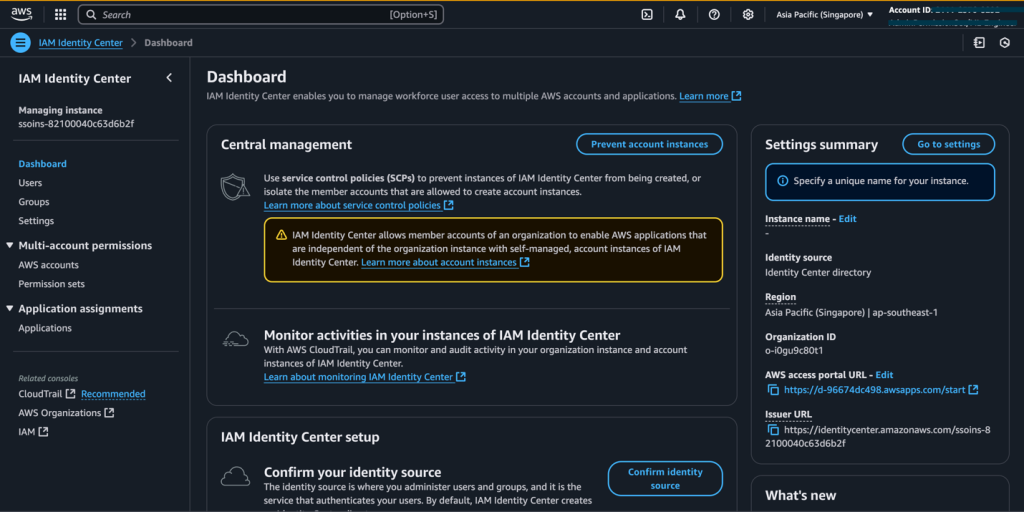The width and height of the screenshot is (1024, 512).
Task: Collapse the Application assignments section
Action: coord(10,308)
